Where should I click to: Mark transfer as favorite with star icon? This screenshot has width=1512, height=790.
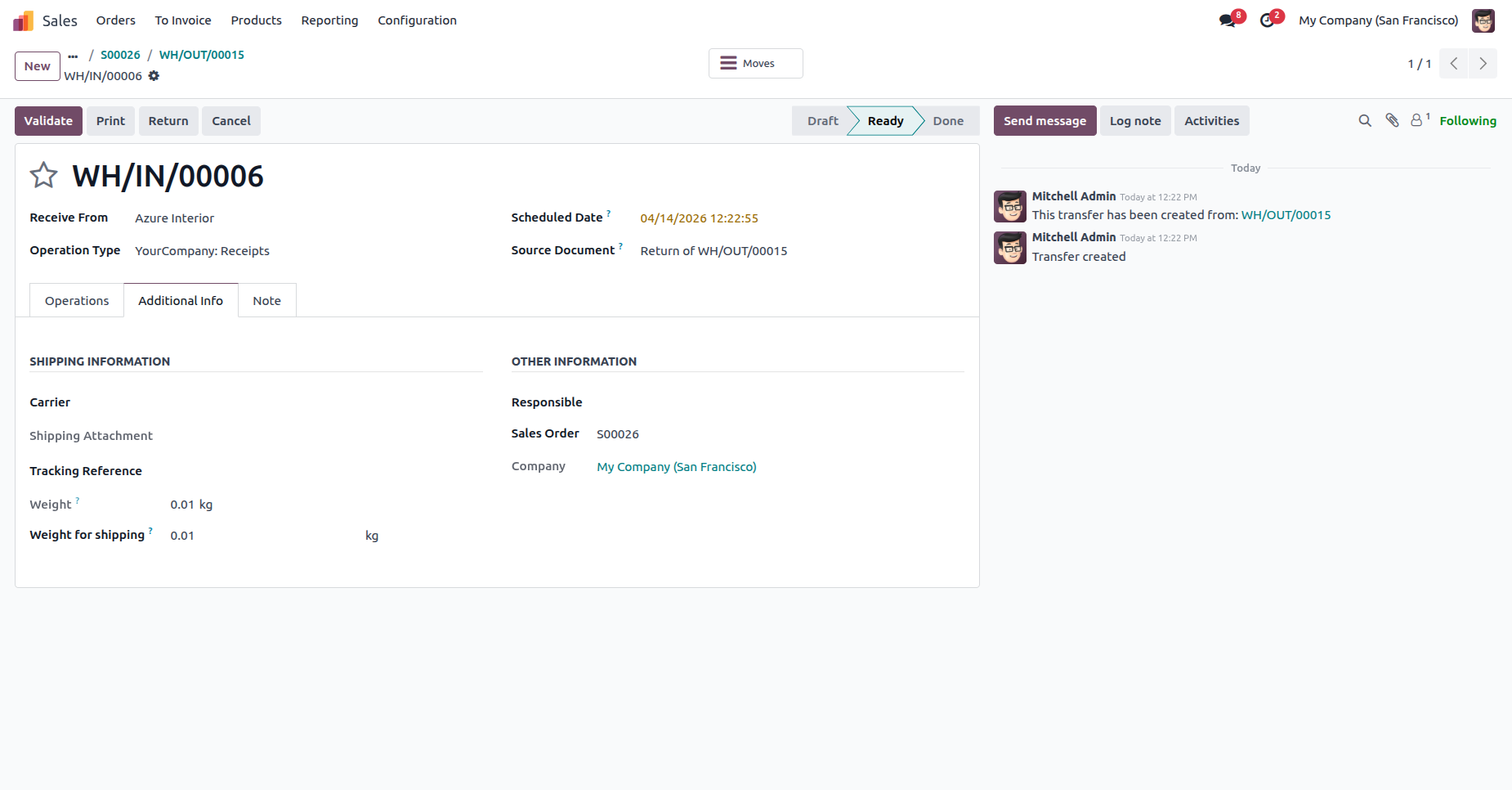(x=43, y=175)
